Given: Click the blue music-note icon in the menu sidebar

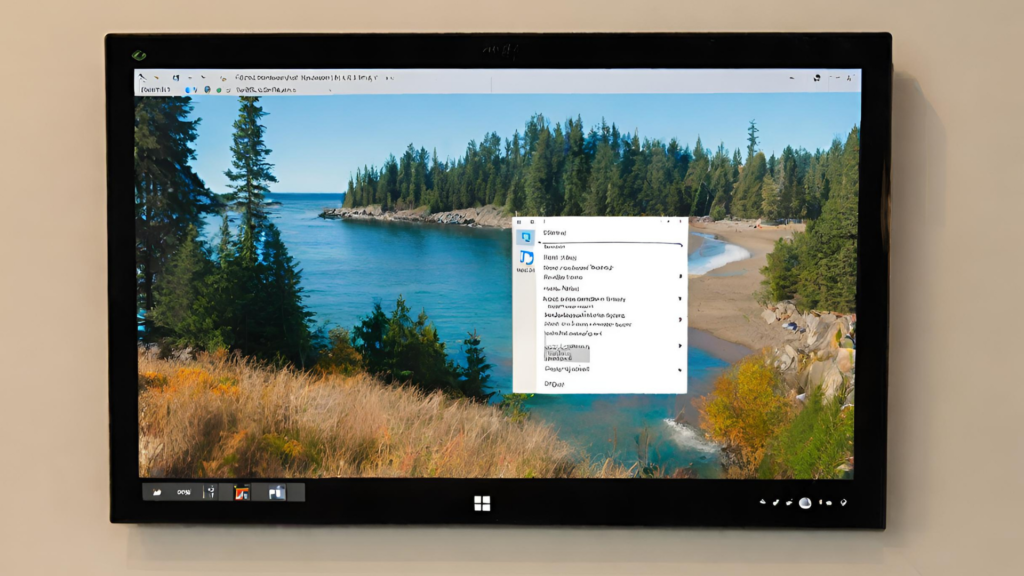Looking at the screenshot, I should pos(526,259).
